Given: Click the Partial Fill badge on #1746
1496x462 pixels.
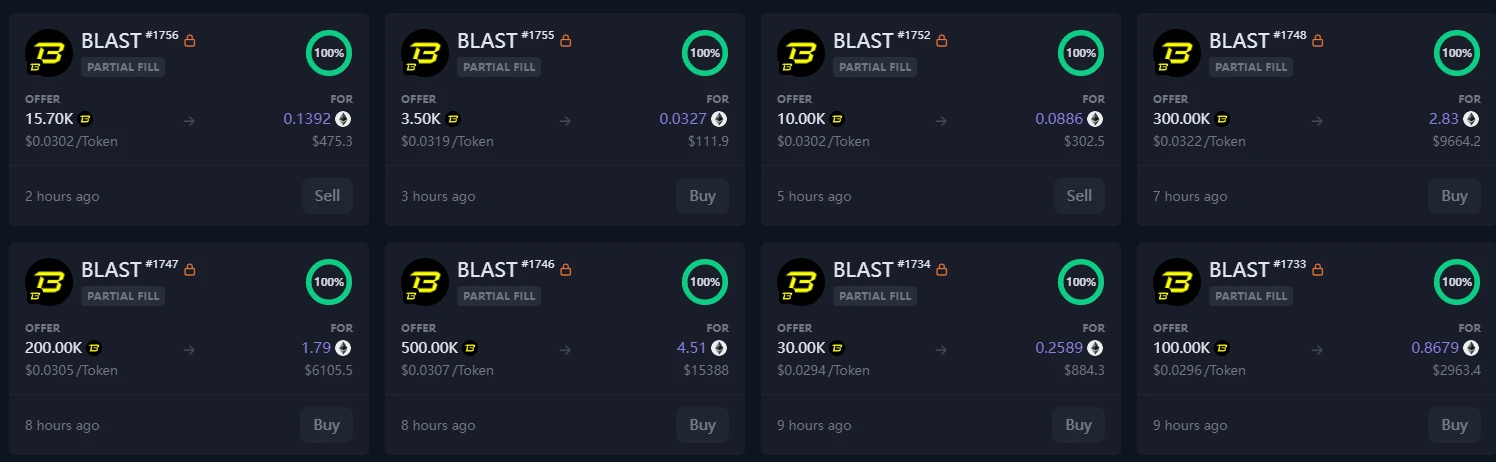Looking at the screenshot, I should [499, 296].
